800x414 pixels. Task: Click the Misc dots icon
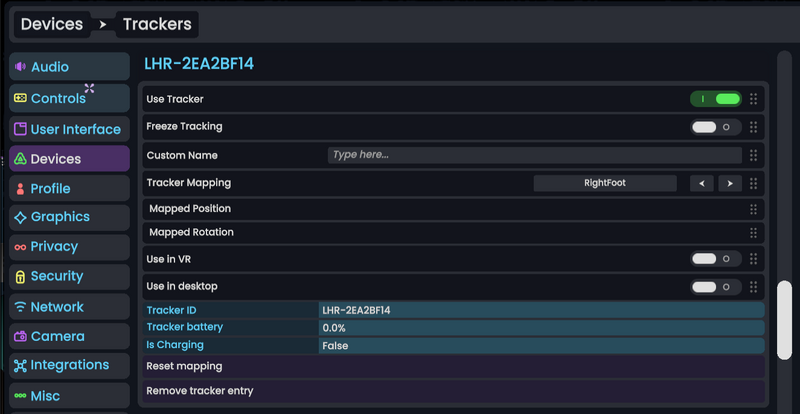point(20,396)
